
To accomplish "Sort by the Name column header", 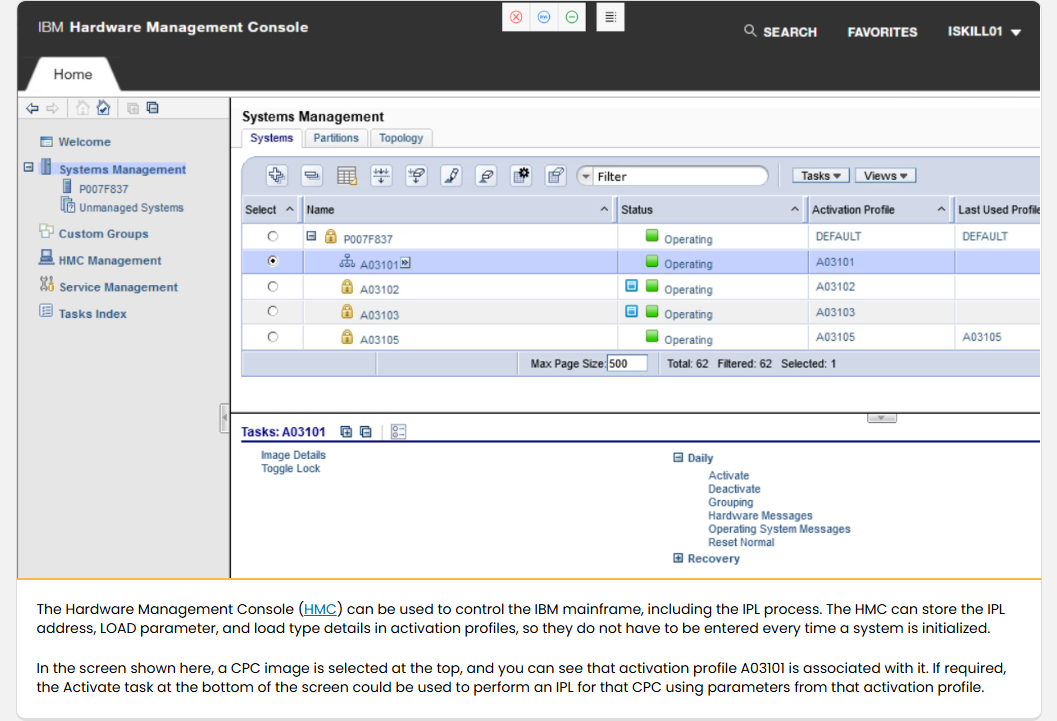I will point(458,210).
